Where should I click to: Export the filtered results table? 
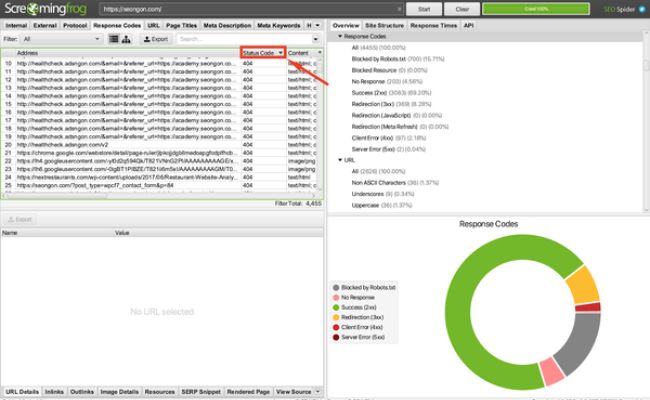click(155, 39)
